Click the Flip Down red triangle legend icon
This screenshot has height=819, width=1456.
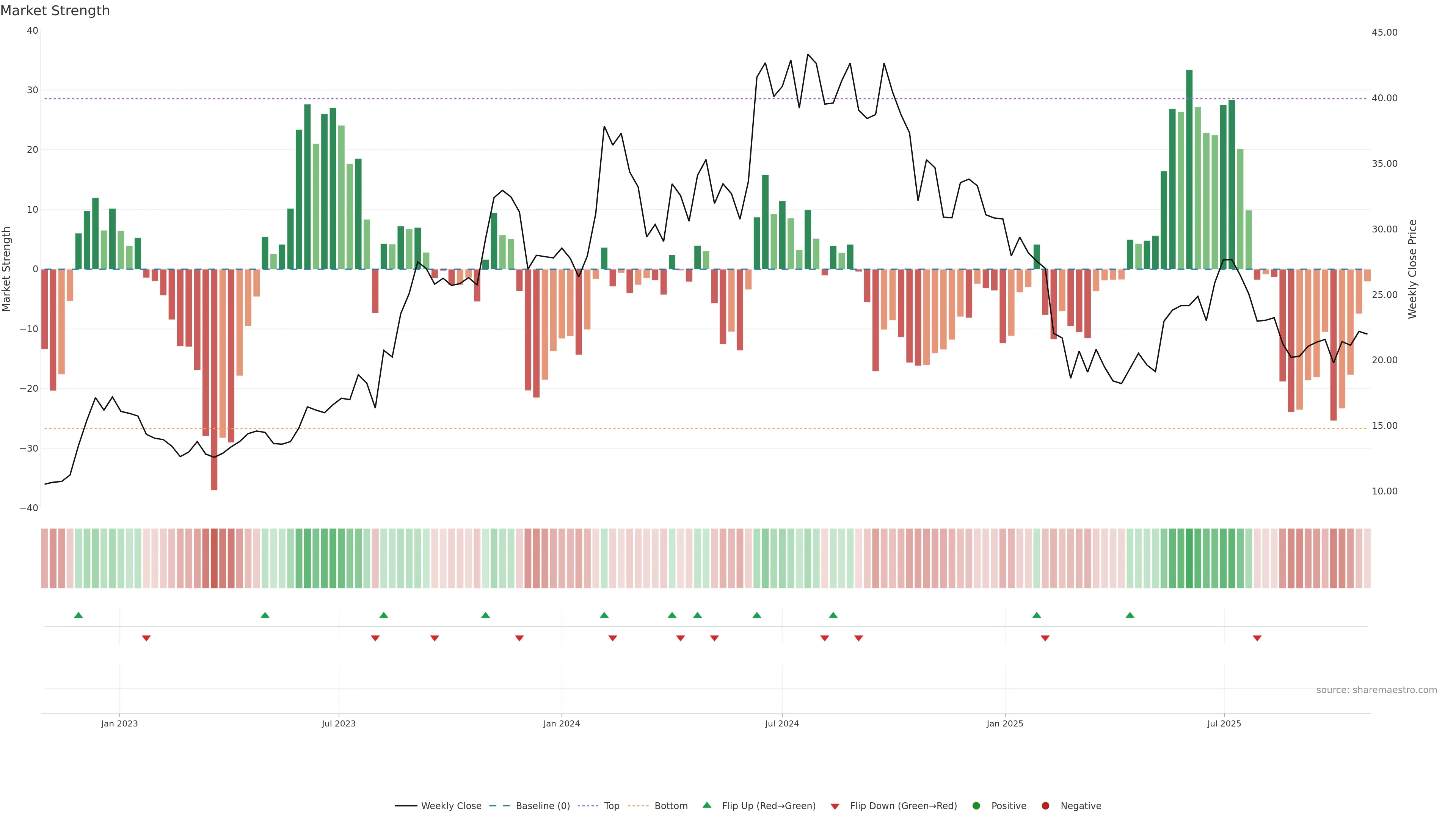835,806
